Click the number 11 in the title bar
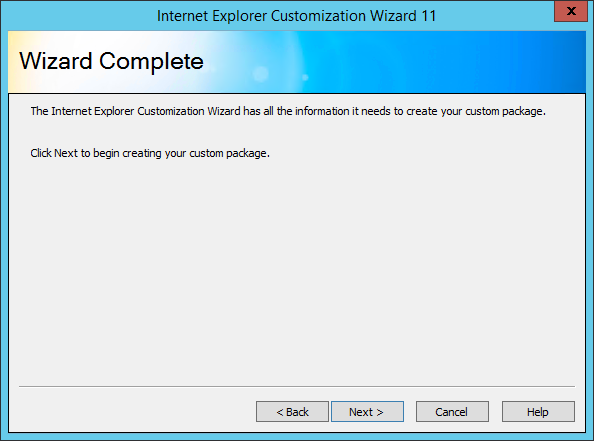Screen dimensions: 594x441 point(428,16)
